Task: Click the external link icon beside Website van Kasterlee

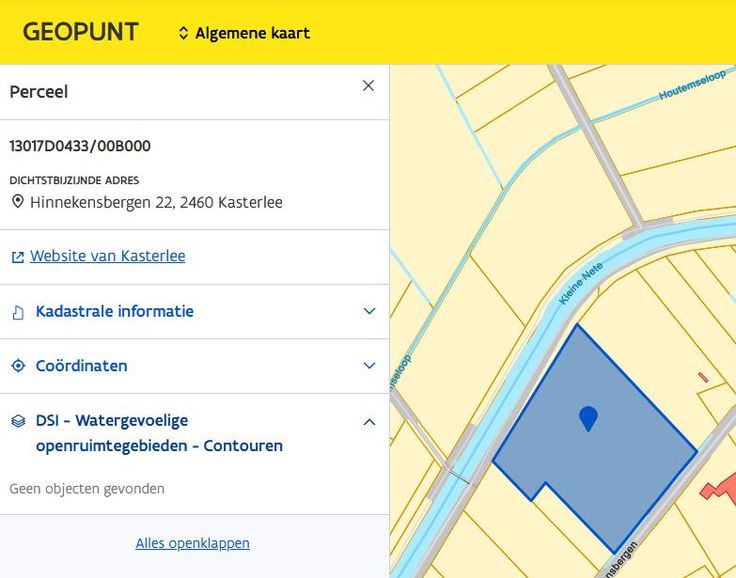Action: coord(17,257)
